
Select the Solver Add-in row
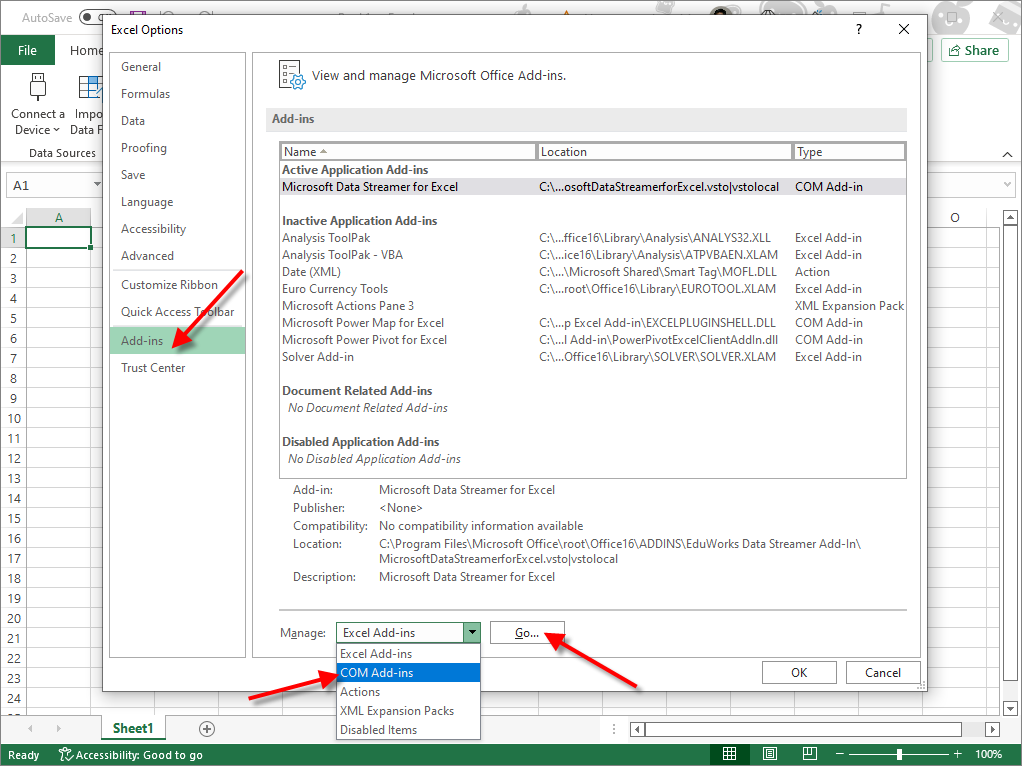pos(593,357)
